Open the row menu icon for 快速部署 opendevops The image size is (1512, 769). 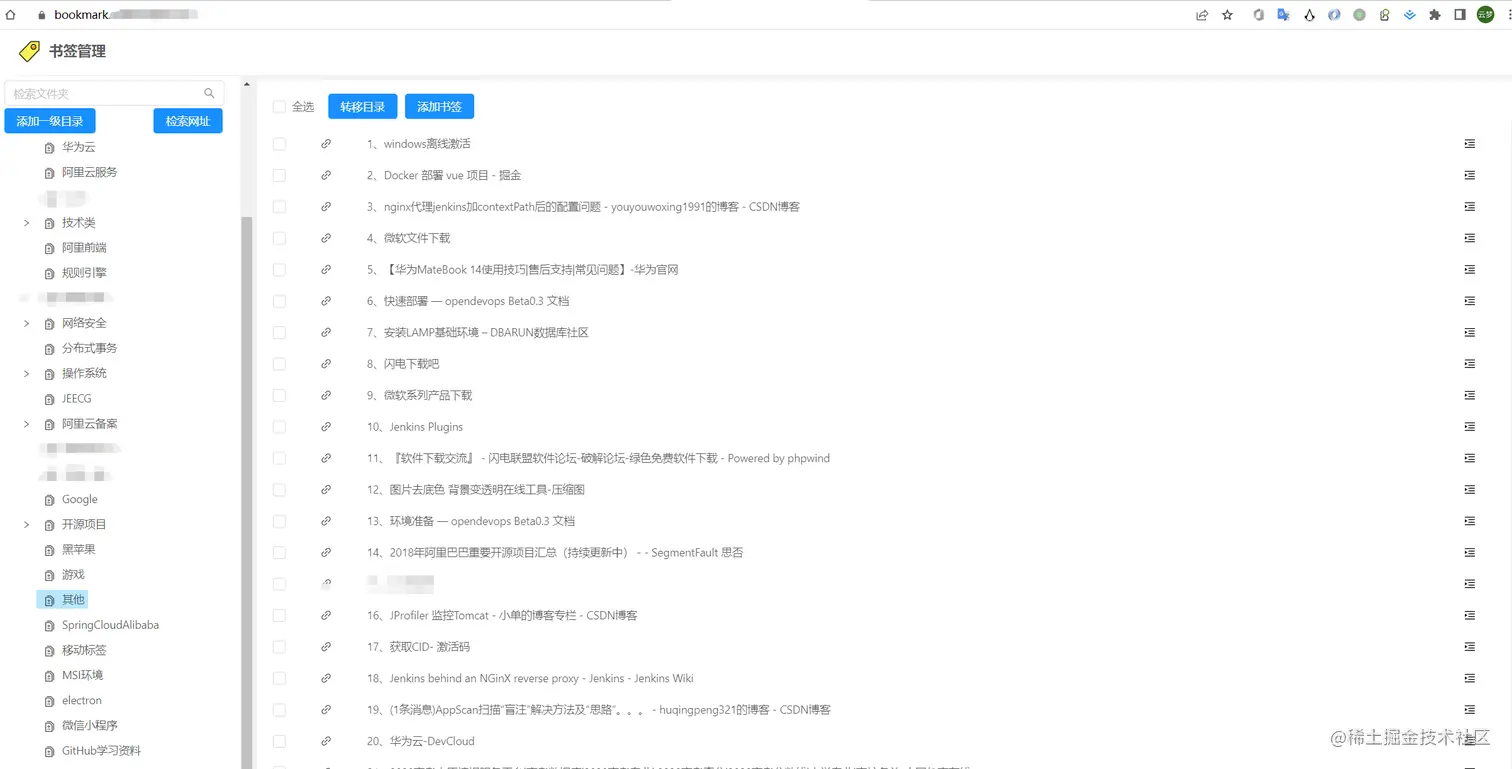point(1469,301)
